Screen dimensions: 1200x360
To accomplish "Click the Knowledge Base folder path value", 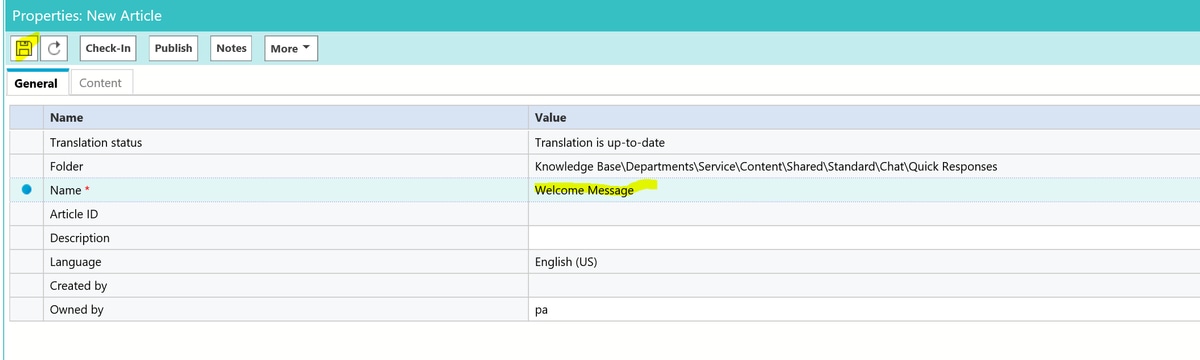I will point(766,166).
